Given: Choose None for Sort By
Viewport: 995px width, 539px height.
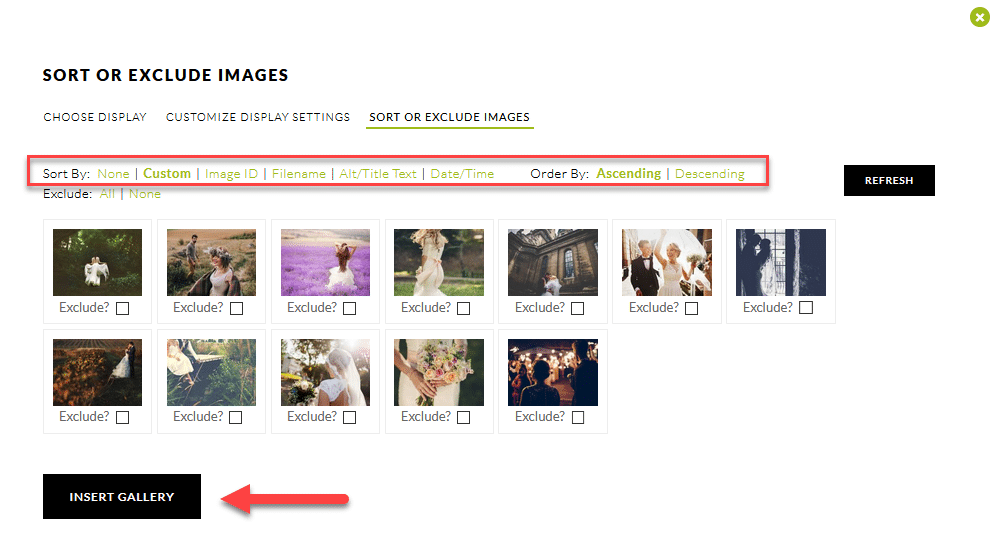Looking at the screenshot, I should pyautogui.click(x=113, y=174).
